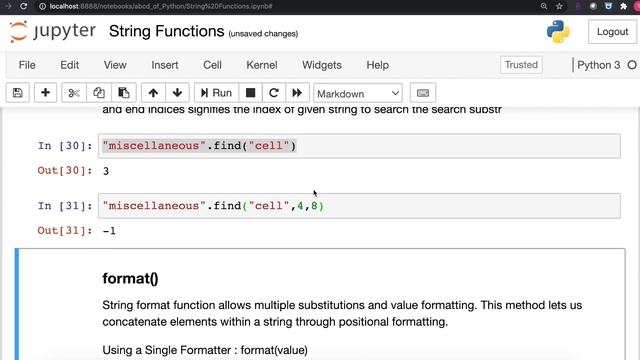The height and width of the screenshot is (360, 640).
Task: Open the Kernel menu
Action: coord(262,65)
